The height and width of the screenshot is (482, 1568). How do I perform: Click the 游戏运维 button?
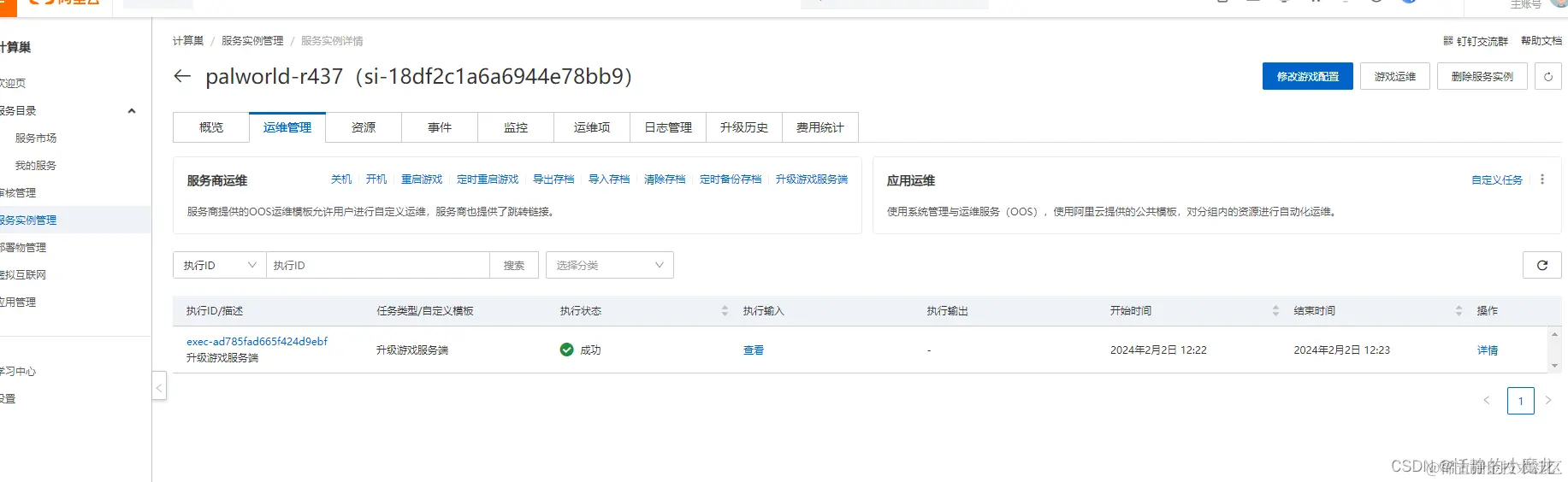click(1395, 76)
